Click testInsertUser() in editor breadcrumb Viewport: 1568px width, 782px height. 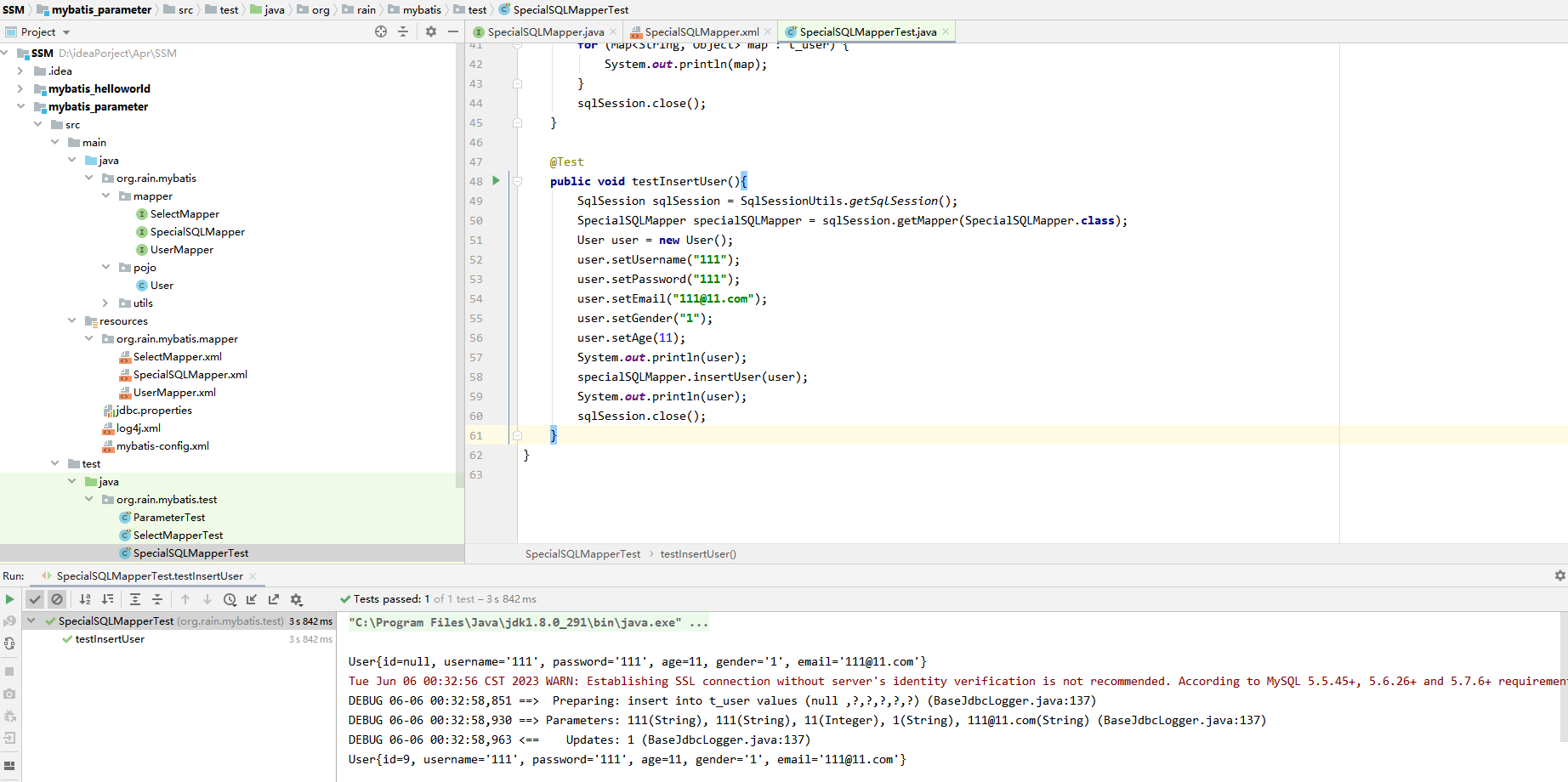(698, 554)
